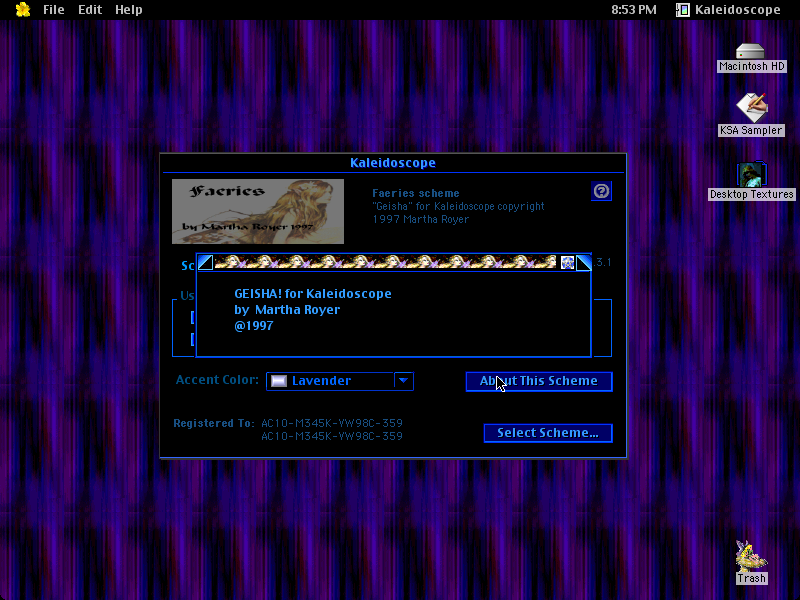800x600 pixels.
Task: Click the help question mark icon
Action: coord(601,191)
